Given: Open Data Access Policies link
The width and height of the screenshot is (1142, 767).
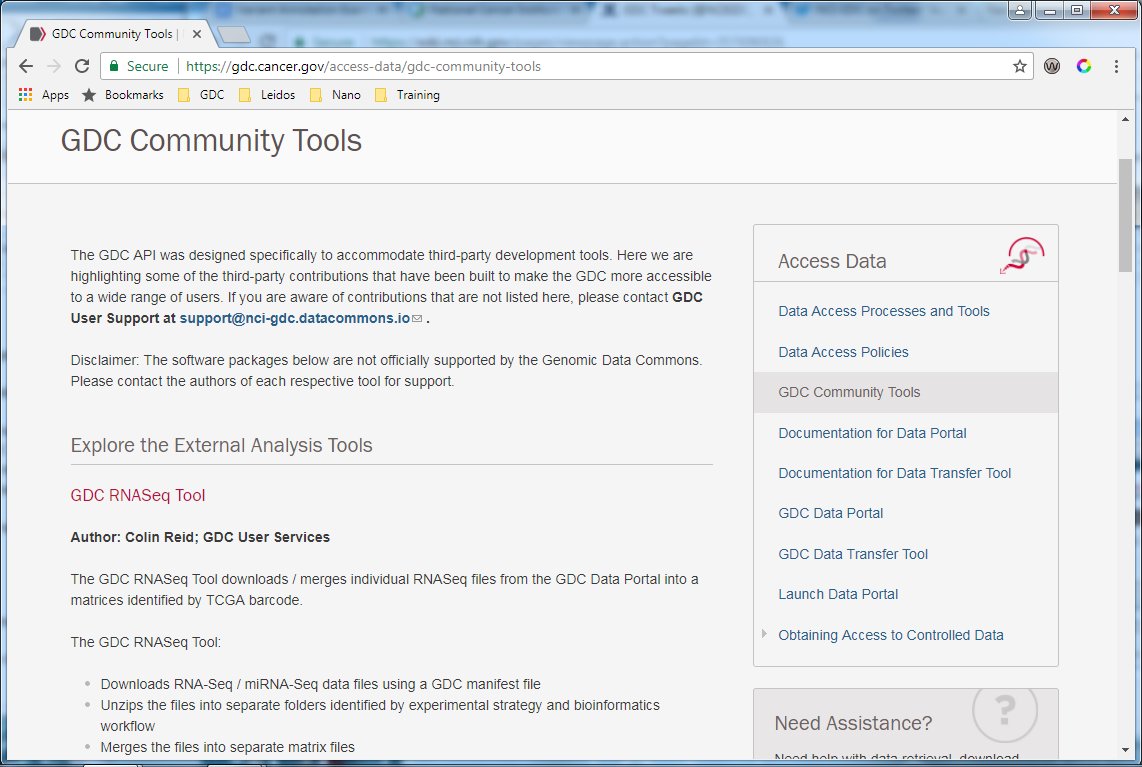Looking at the screenshot, I should (x=843, y=352).
